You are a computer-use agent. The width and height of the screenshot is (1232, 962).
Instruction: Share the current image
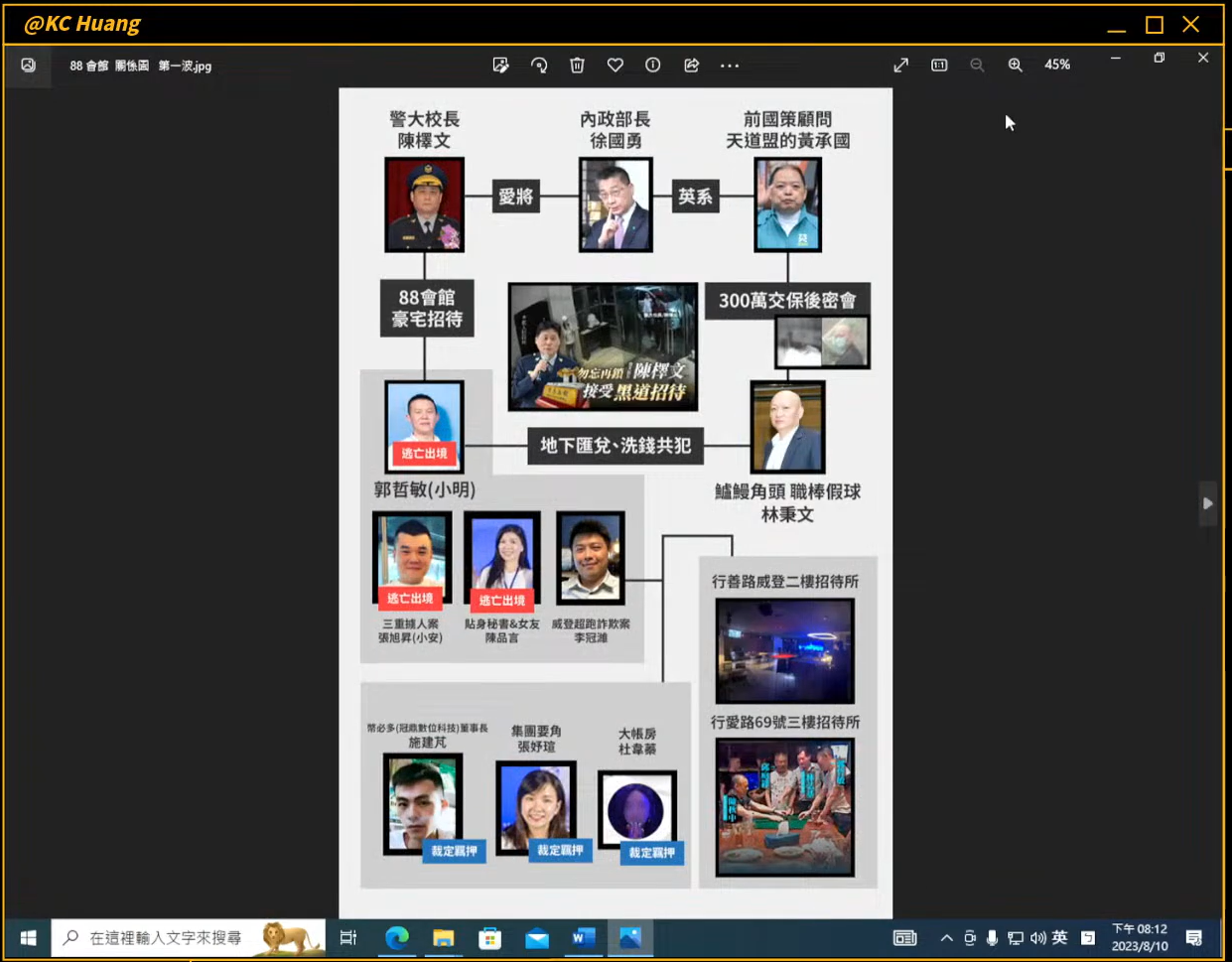(691, 66)
